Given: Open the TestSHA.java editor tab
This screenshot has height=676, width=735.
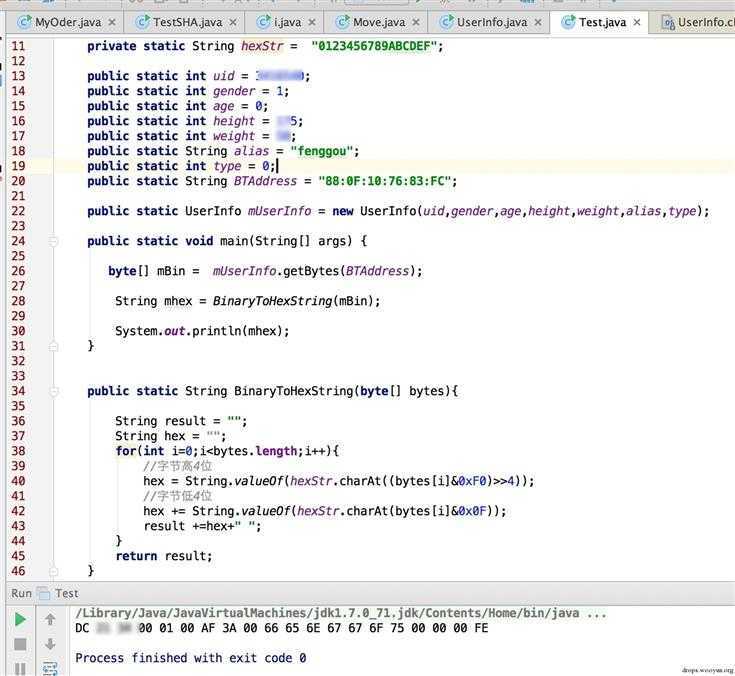Looking at the screenshot, I should [x=188, y=22].
